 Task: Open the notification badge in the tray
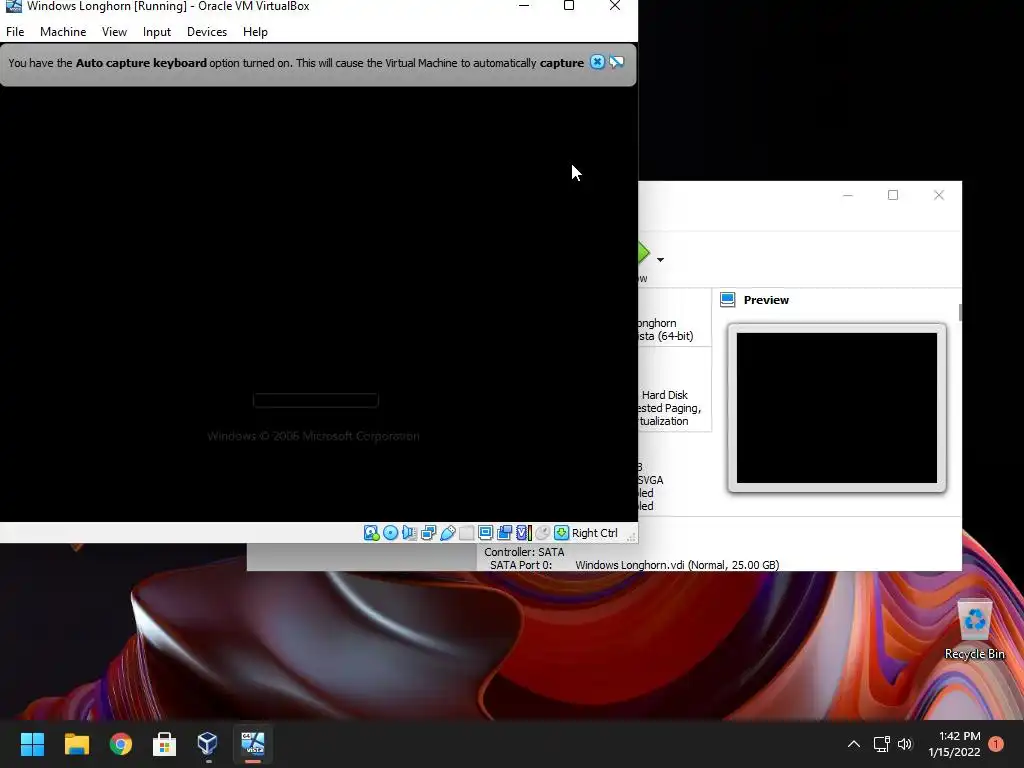point(996,743)
